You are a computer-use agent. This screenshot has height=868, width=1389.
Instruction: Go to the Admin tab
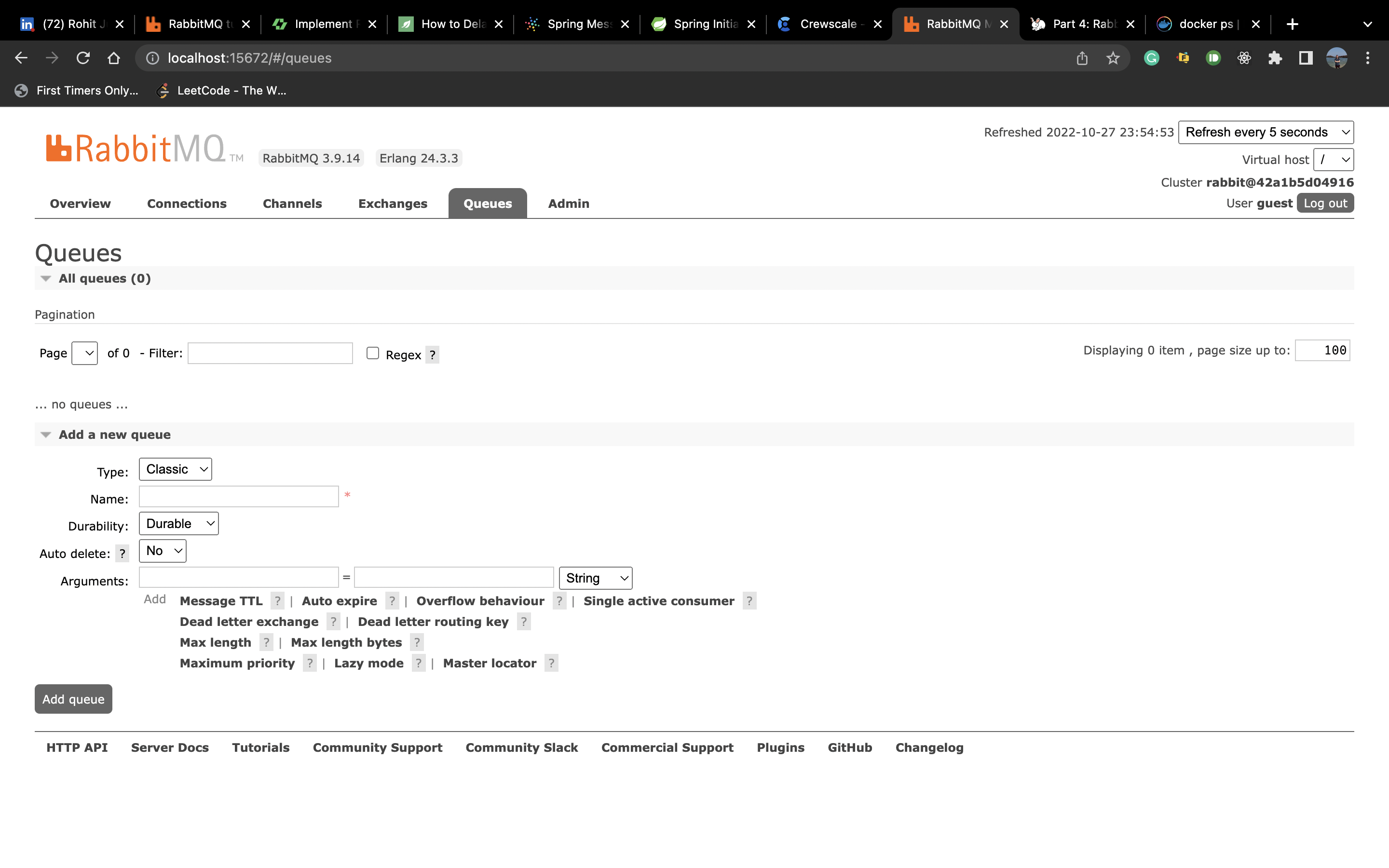(568, 203)
